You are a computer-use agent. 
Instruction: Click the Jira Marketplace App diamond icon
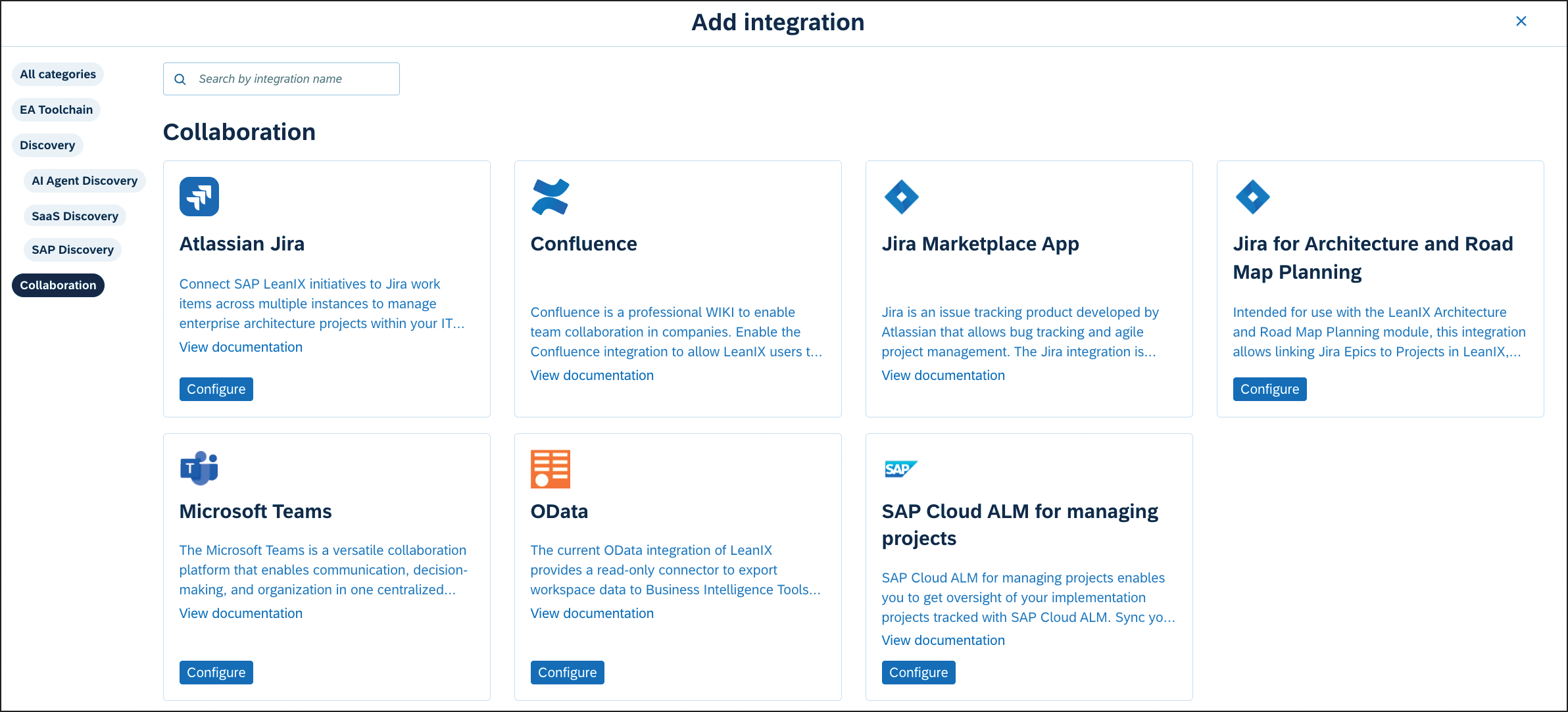point(901,197)
